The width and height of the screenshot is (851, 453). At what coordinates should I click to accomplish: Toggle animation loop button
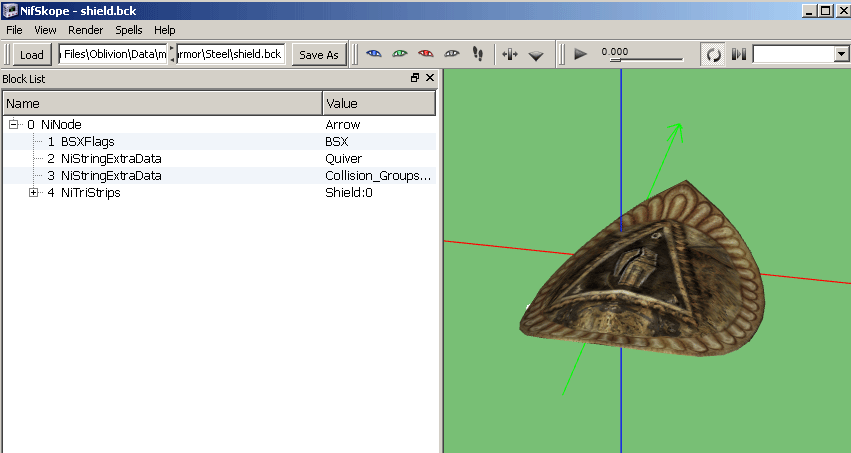713,54
